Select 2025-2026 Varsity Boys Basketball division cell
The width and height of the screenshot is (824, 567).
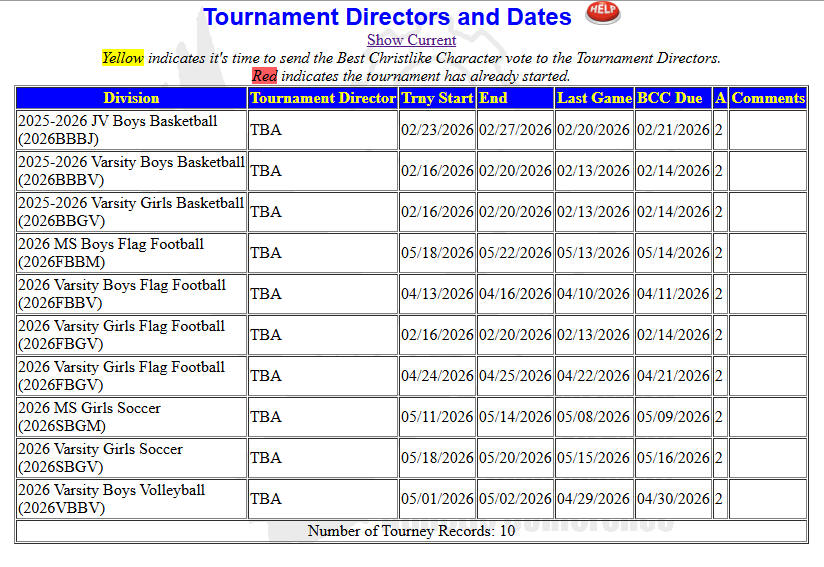pyautogui.click(x=131, y=171)
